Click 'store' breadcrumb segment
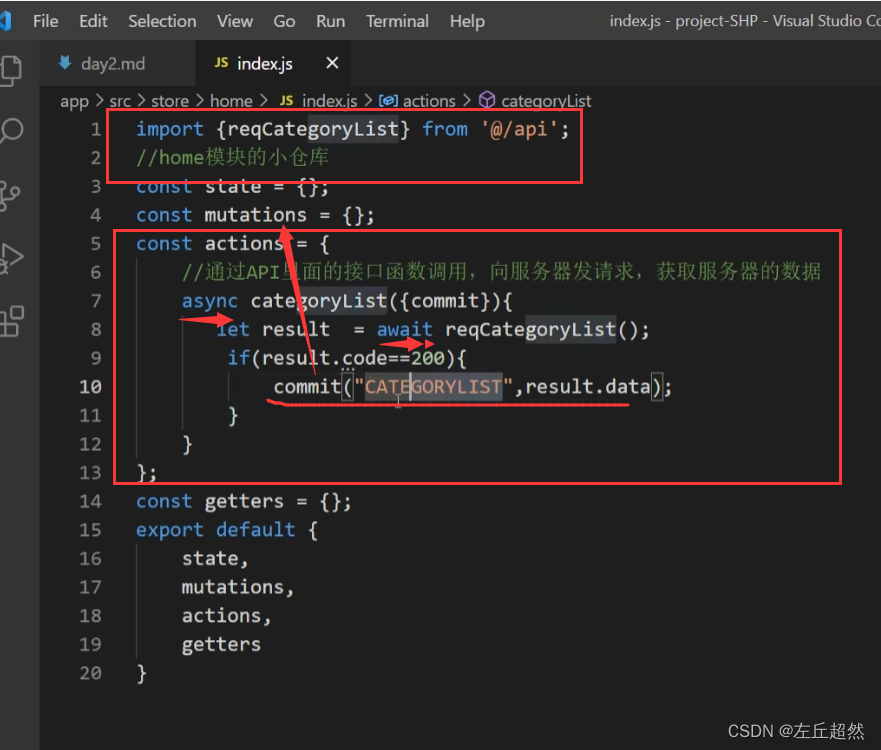The width and height of the screenshot is (881, 750). 170,101
